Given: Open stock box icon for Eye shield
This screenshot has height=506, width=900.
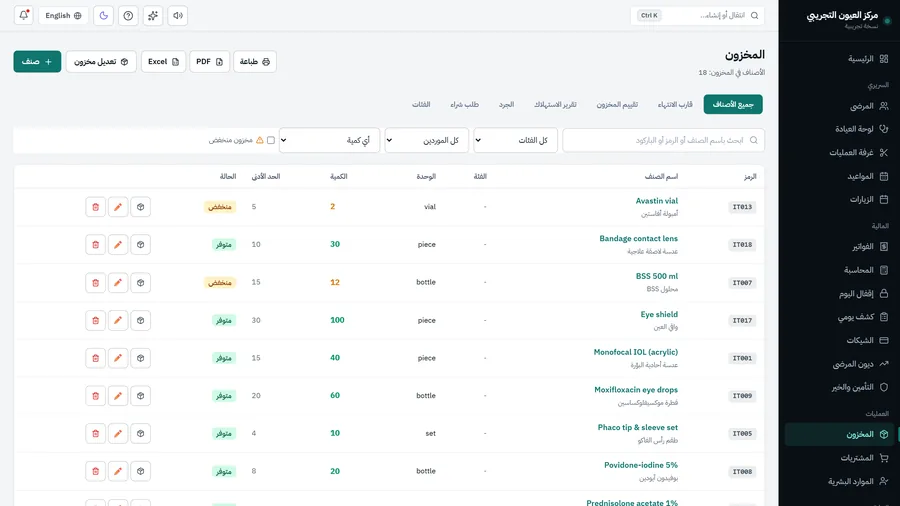Looking at the screenshot, I should pos(140,320).
